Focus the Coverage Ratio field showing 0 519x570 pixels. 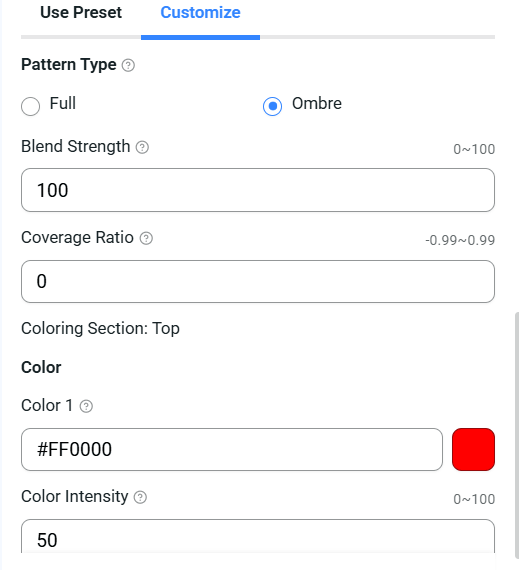pyautogui.click(x=258, y=281)
